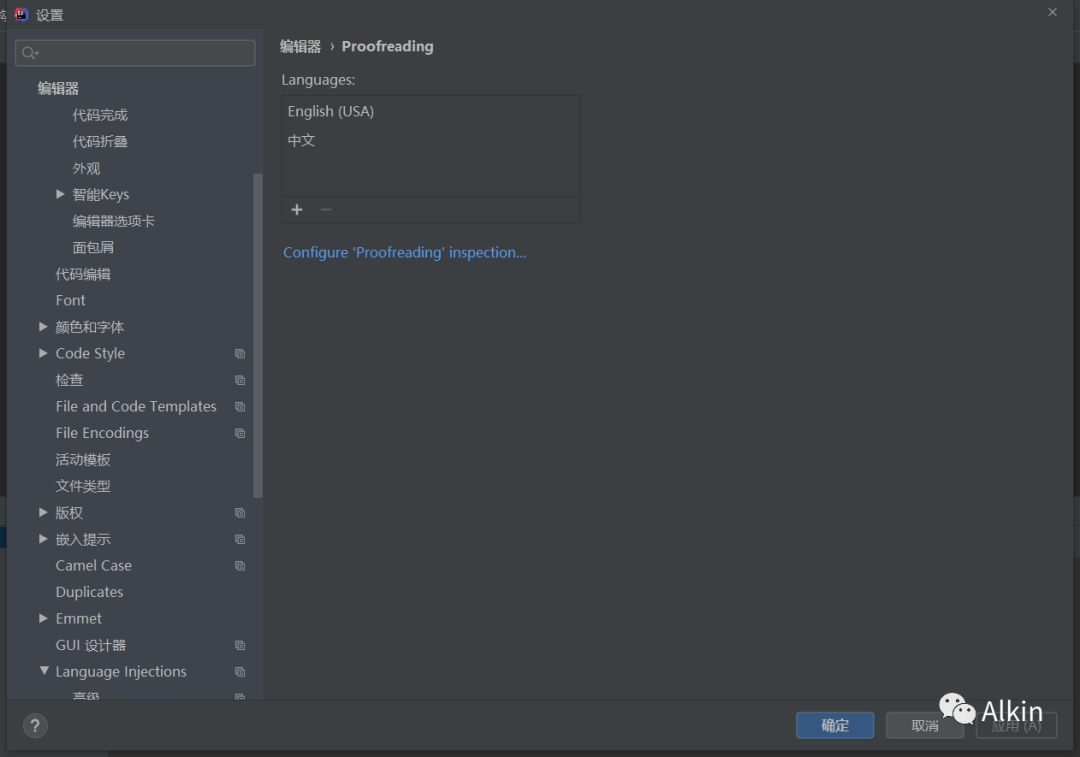Click the project icon beside GUI 设计器
This screenshot has width=1080, height=757.
(x=240, y=645)
